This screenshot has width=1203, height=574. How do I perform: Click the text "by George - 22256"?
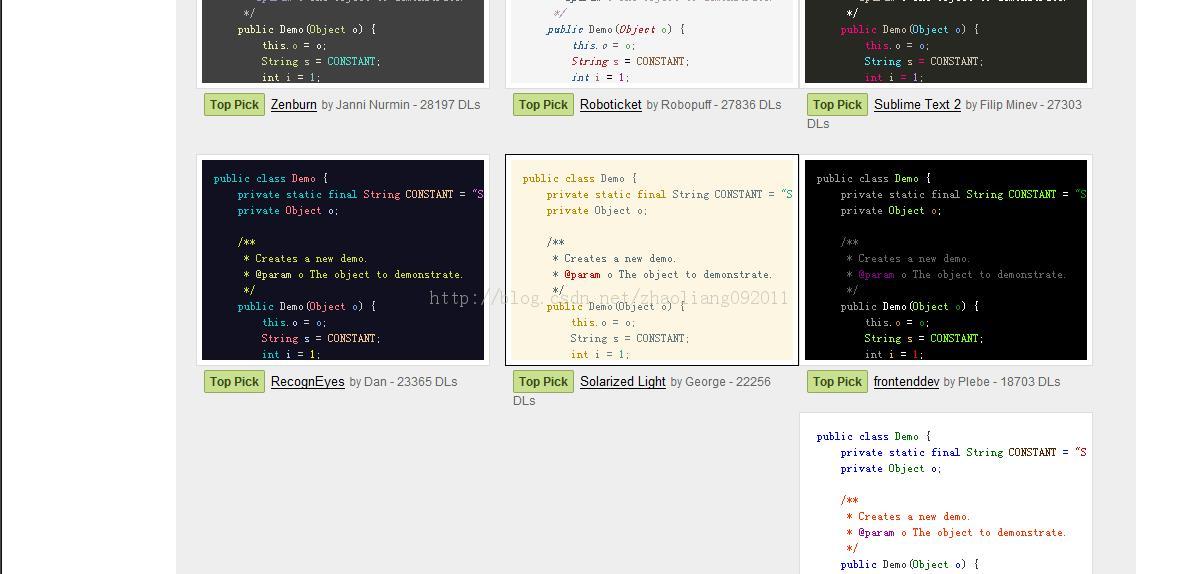coord(721,382)
